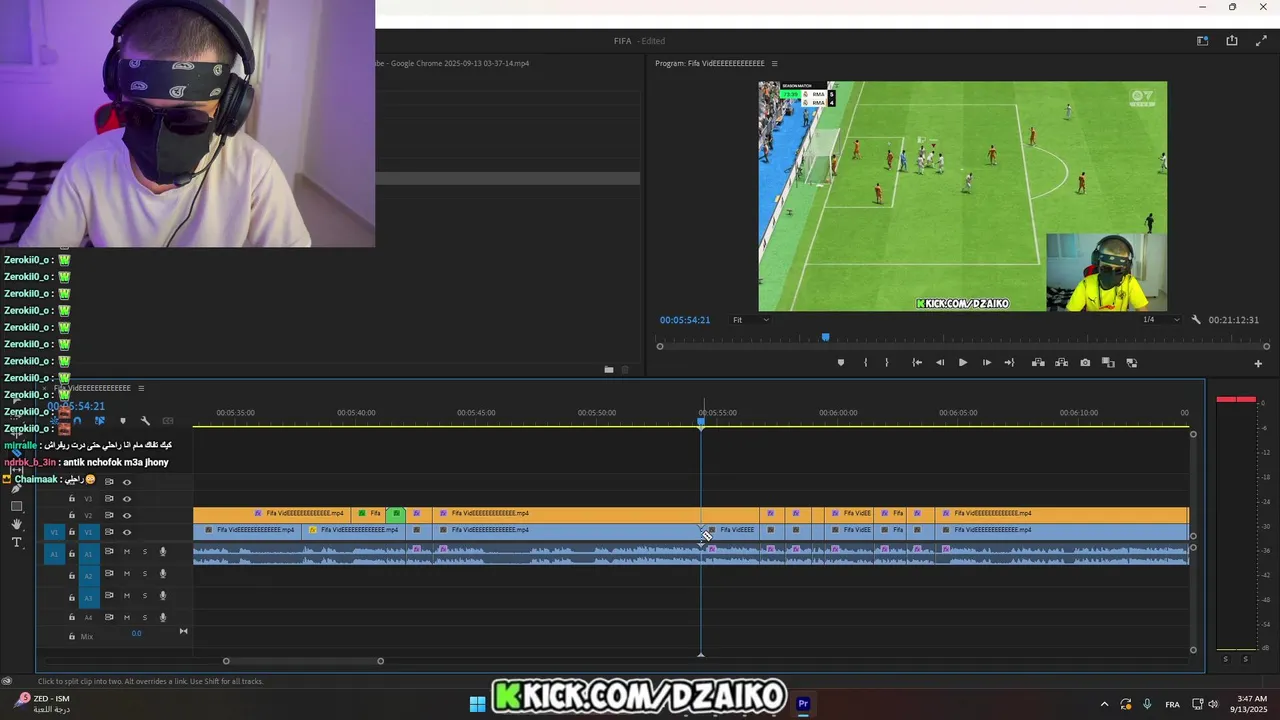
Task: Mute audio track A1
Action: (127, 552)
